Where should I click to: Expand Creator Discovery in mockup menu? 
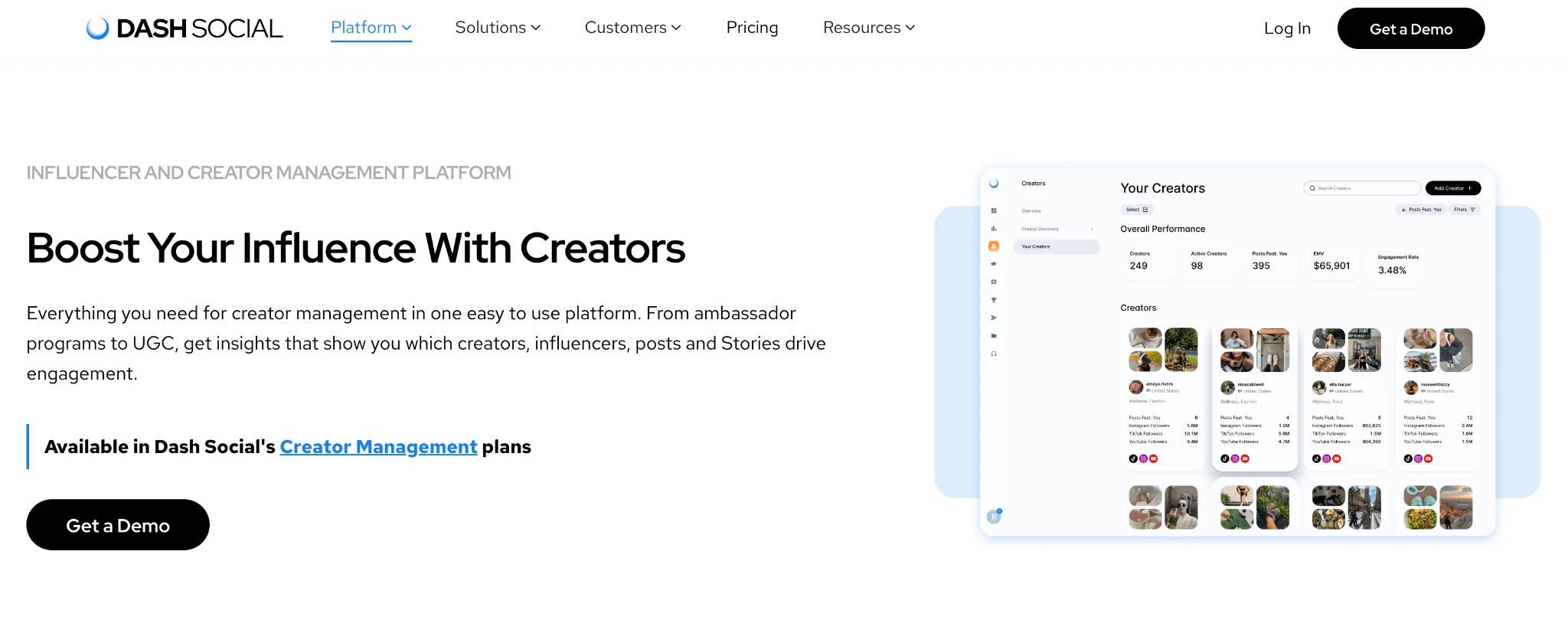tap(1057, 229)
